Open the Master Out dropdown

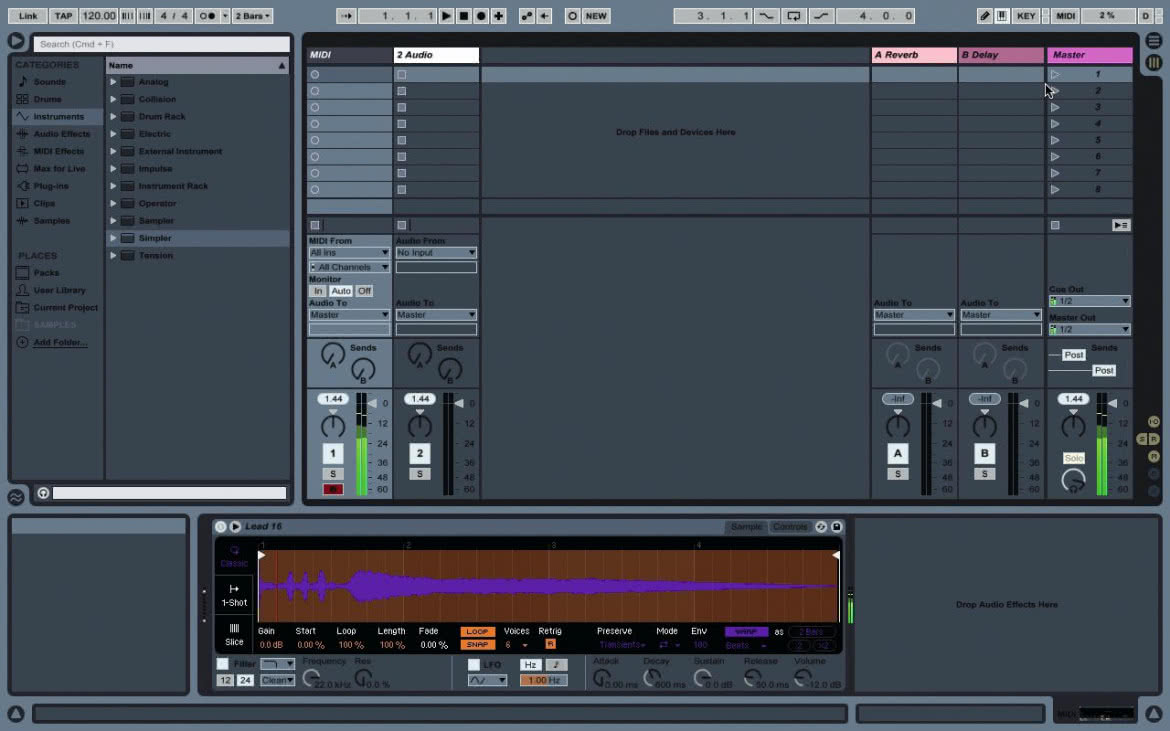pos(1089,329)
